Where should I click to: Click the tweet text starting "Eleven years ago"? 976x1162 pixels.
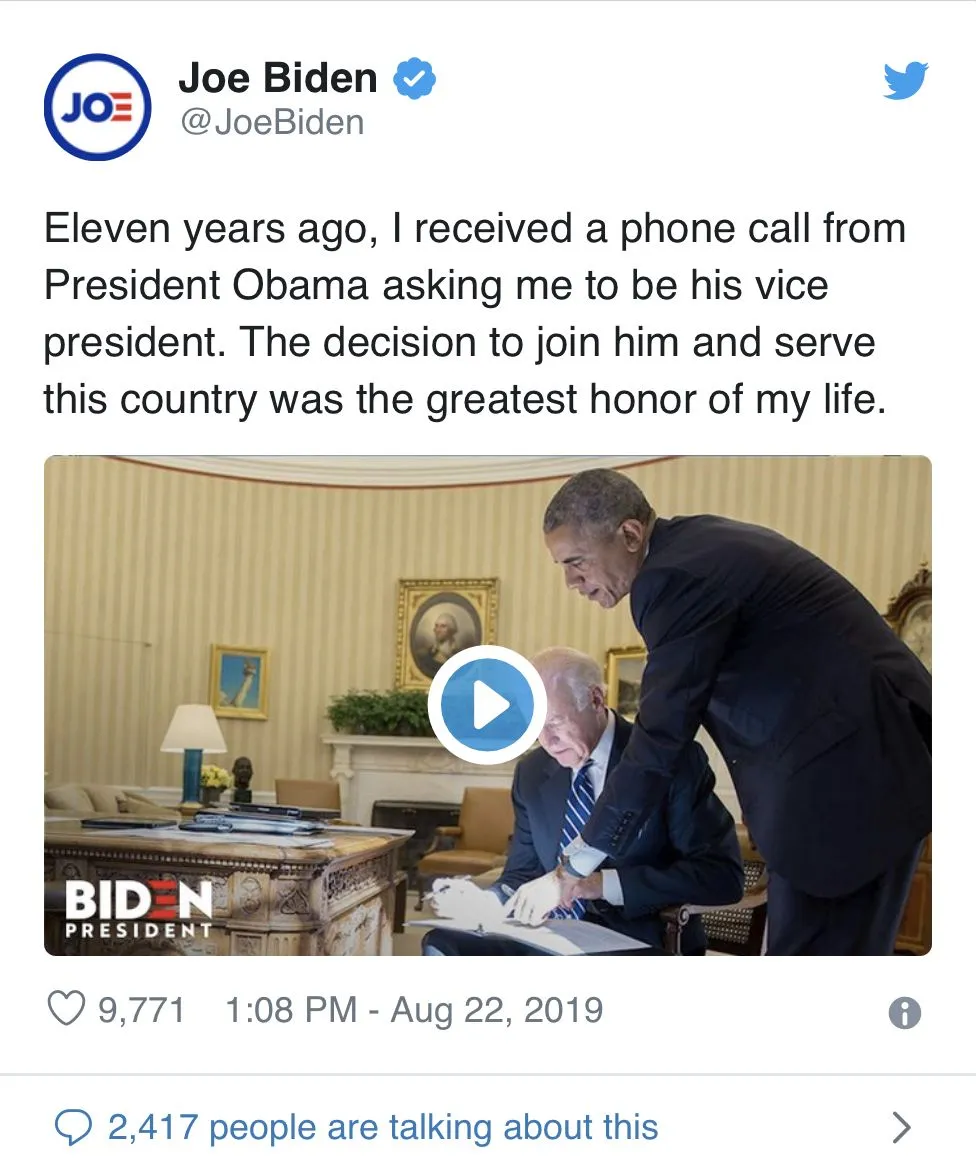click(475, 314)
